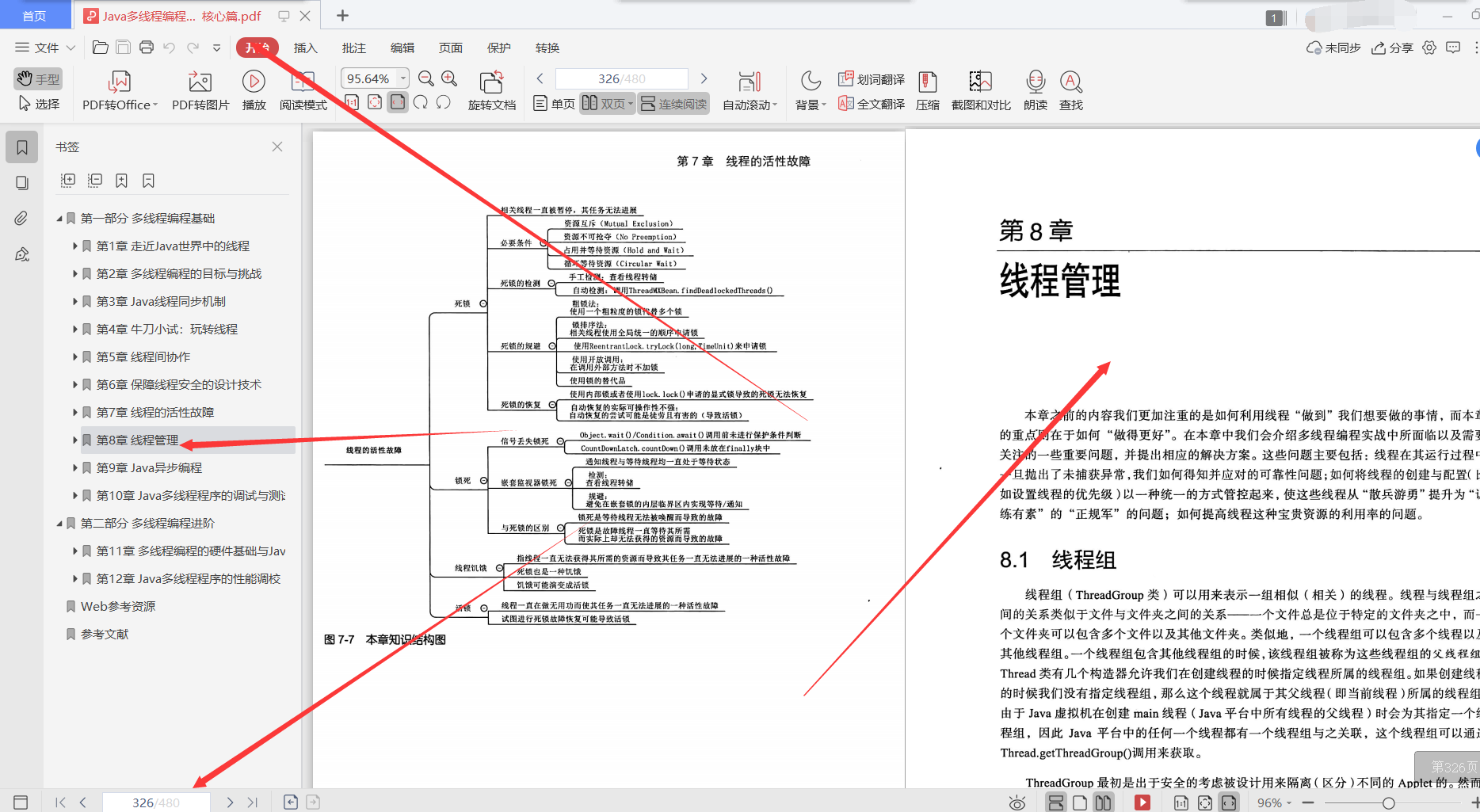
Task: Click the Not Synced (未同步) button
Action: click(1333, 48)
